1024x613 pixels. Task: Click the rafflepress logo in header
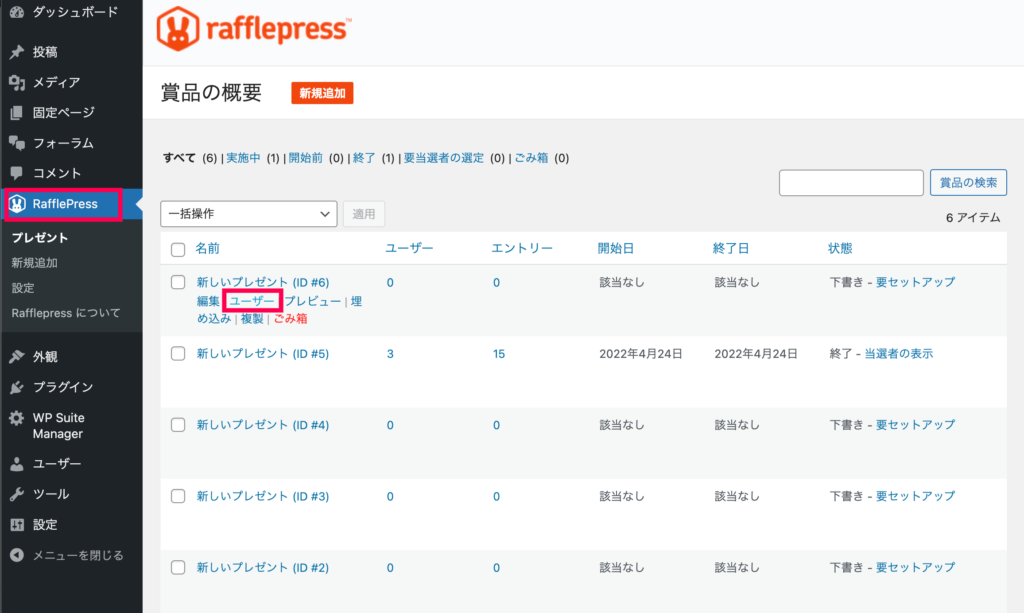tap(253, 29)
